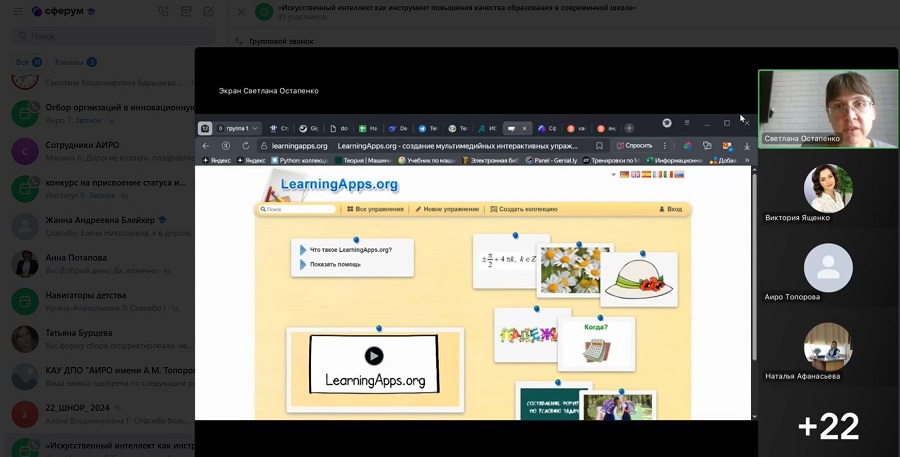The height and width of the screenshot is (457, 900).
Task: Click the chat title avatar in header
Action: click(264, 12)
